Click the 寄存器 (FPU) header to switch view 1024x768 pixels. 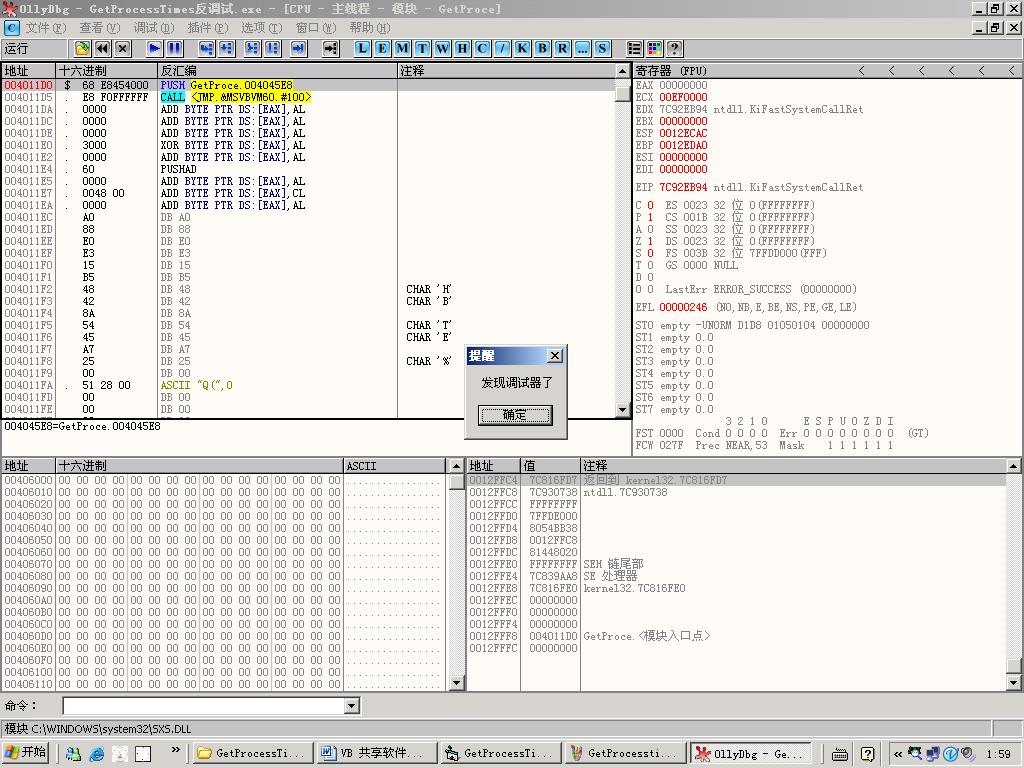tap(671, 71)
